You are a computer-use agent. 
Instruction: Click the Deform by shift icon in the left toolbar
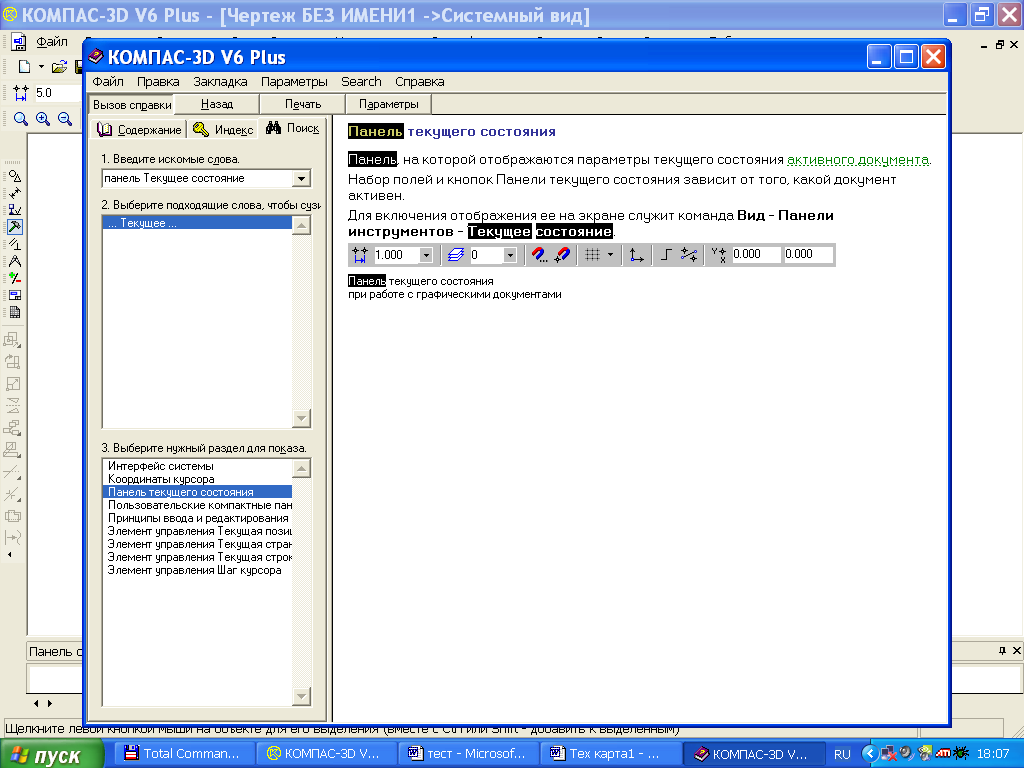(12, 450)
